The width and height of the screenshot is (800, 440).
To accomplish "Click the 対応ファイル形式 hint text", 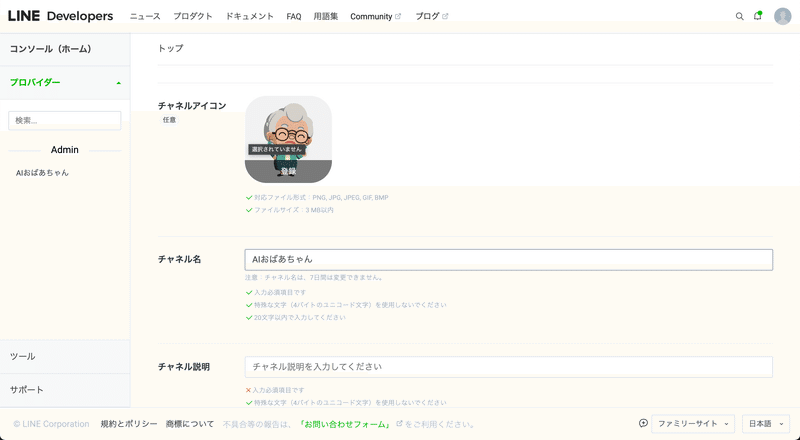I will click(x=321, y=198).
